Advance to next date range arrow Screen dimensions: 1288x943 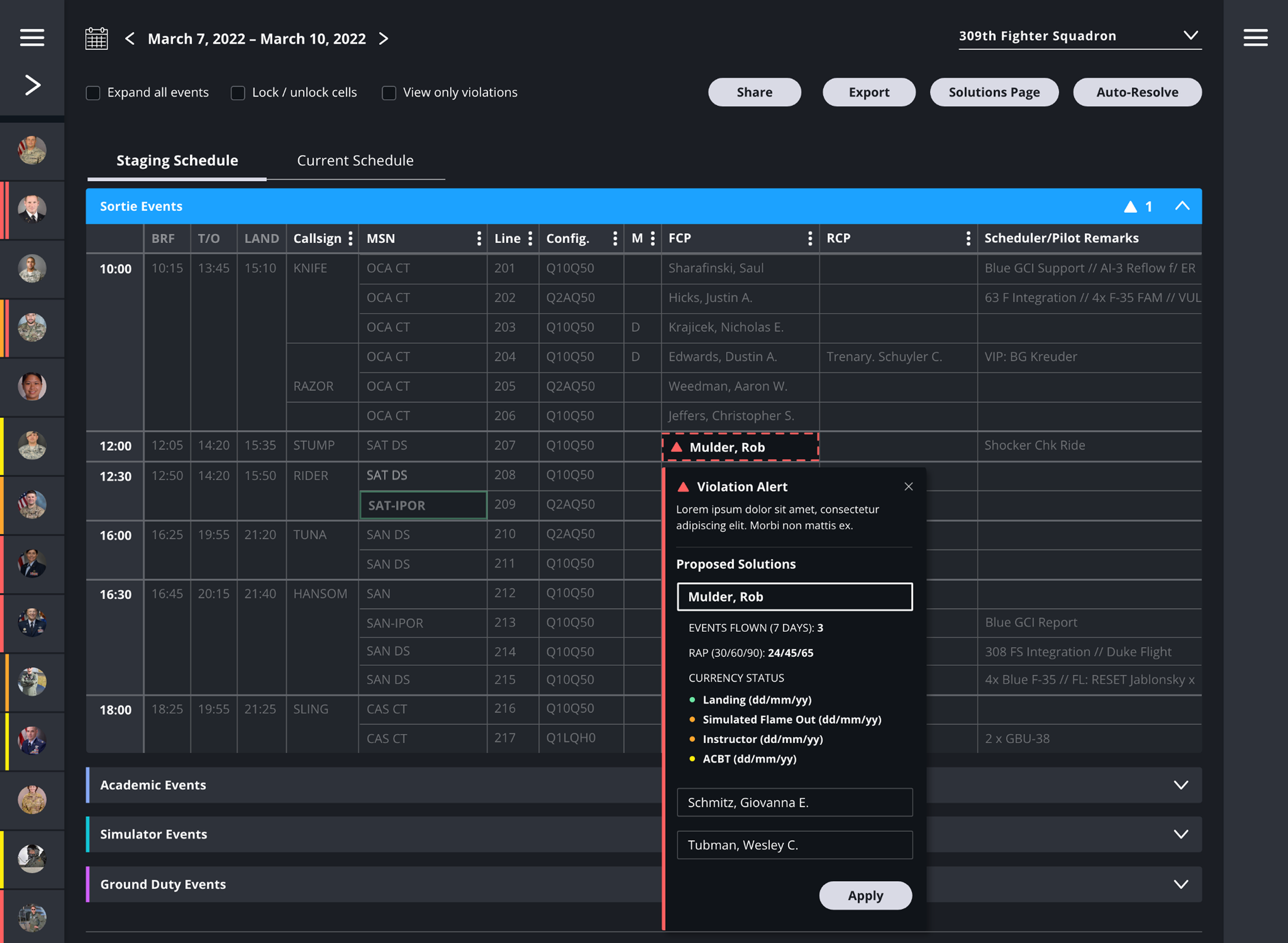tap(383, 39)
